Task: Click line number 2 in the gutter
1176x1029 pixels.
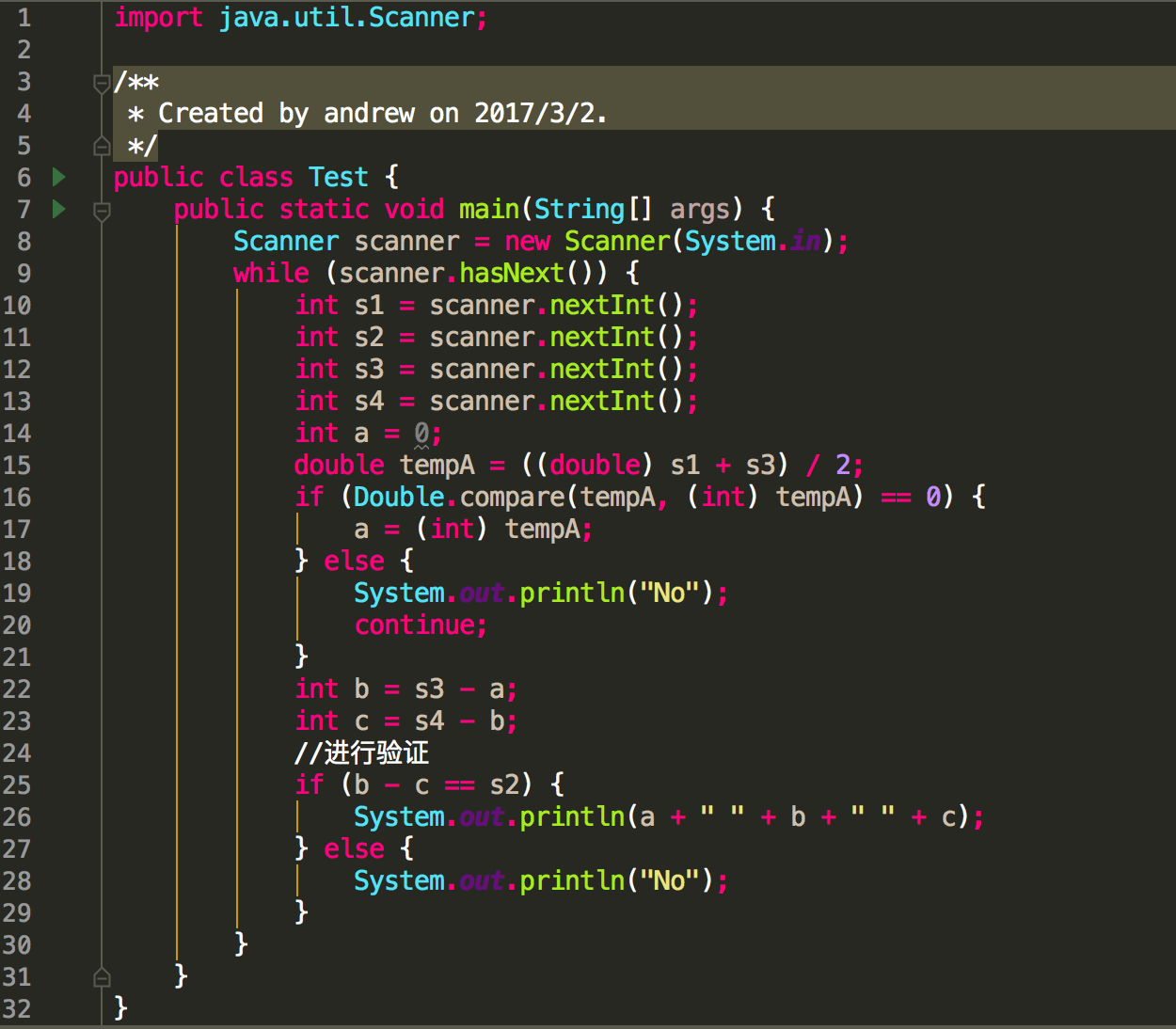Action: click(x=24, y=50)
